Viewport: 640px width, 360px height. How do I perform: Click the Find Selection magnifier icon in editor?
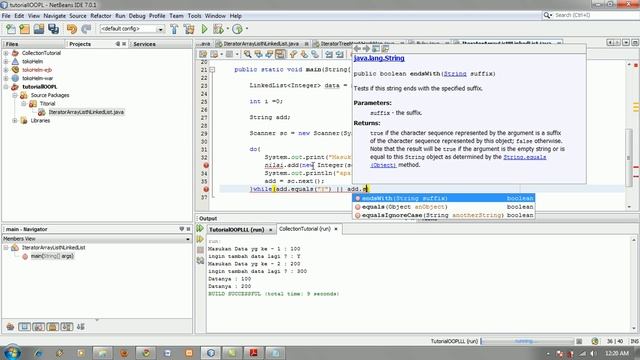point(247,54)
